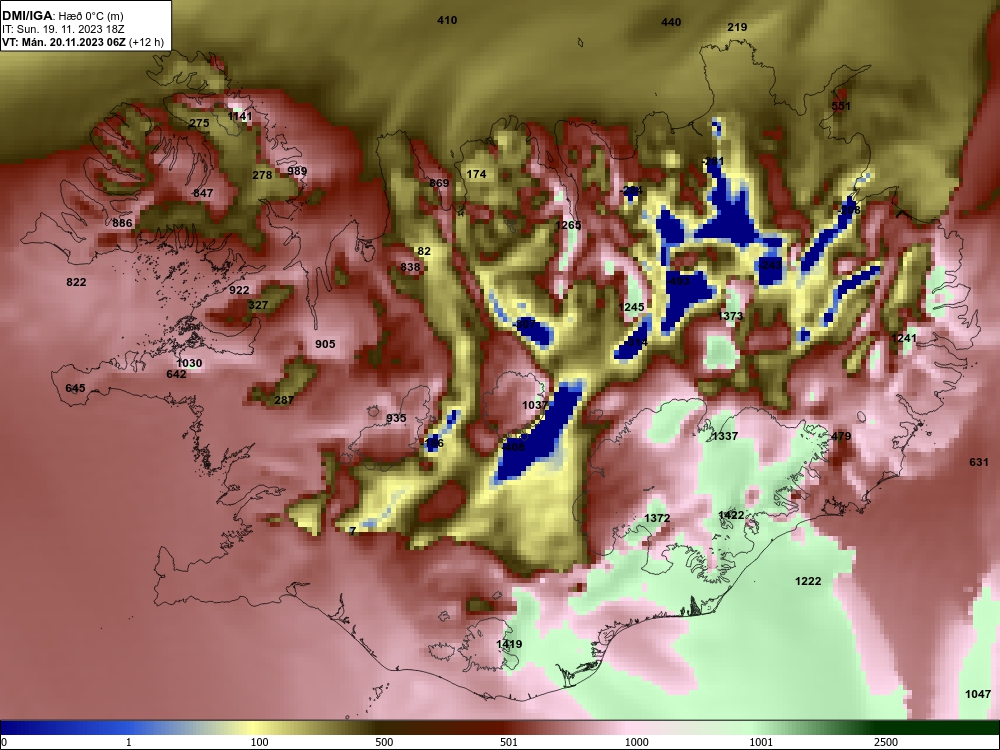Click the map value 1245
1000x750 pixels.
coord(631,307)
